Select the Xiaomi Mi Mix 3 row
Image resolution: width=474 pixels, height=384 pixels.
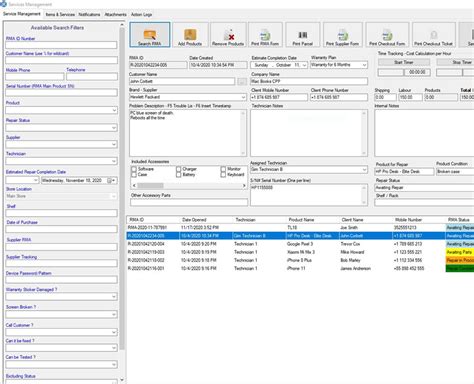pos(300,252)
